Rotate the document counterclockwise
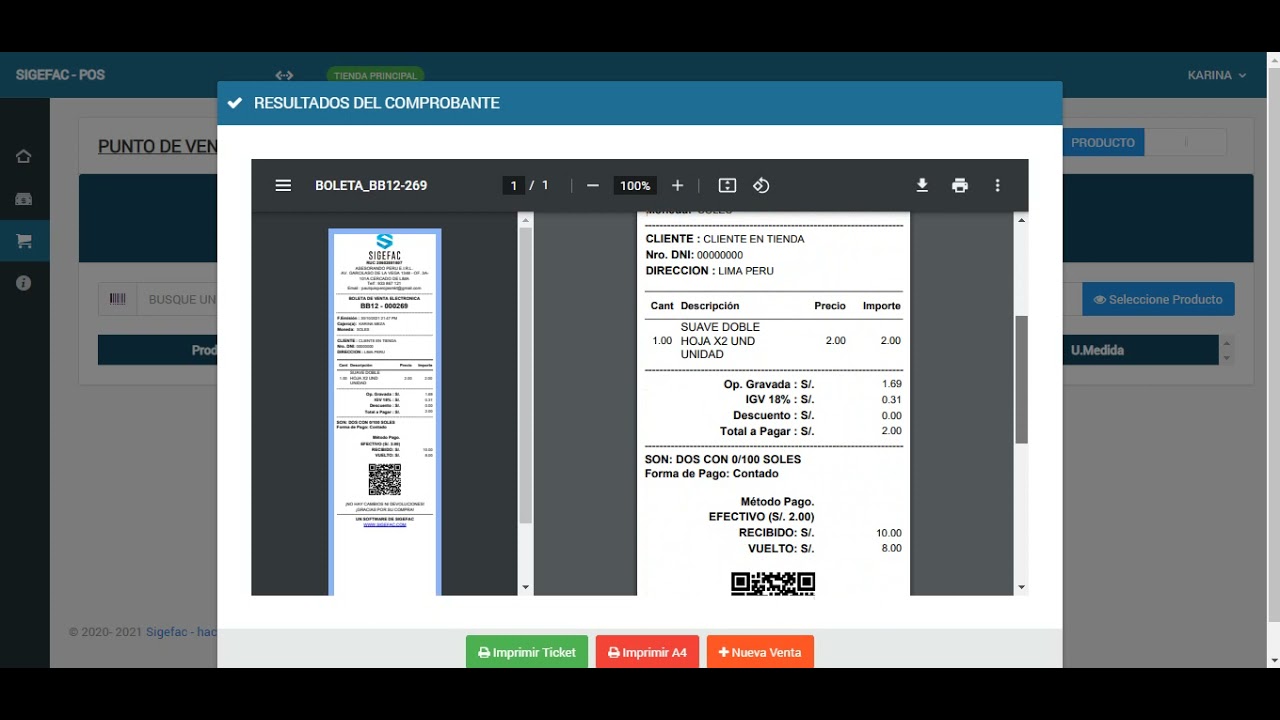The height and width of the screenshot is (720, 1280). click(761, 185)
